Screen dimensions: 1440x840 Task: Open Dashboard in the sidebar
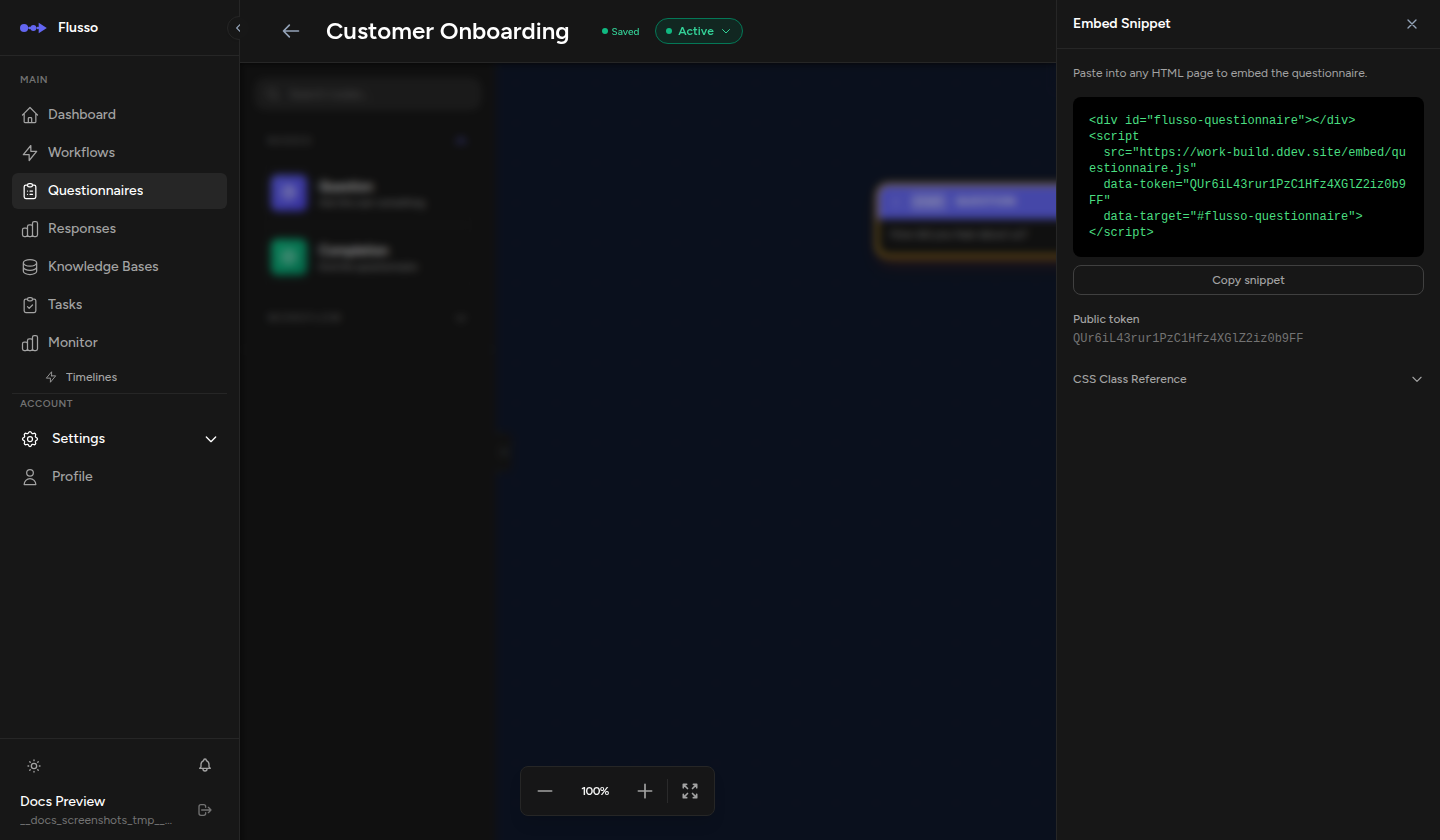point(120,115)
